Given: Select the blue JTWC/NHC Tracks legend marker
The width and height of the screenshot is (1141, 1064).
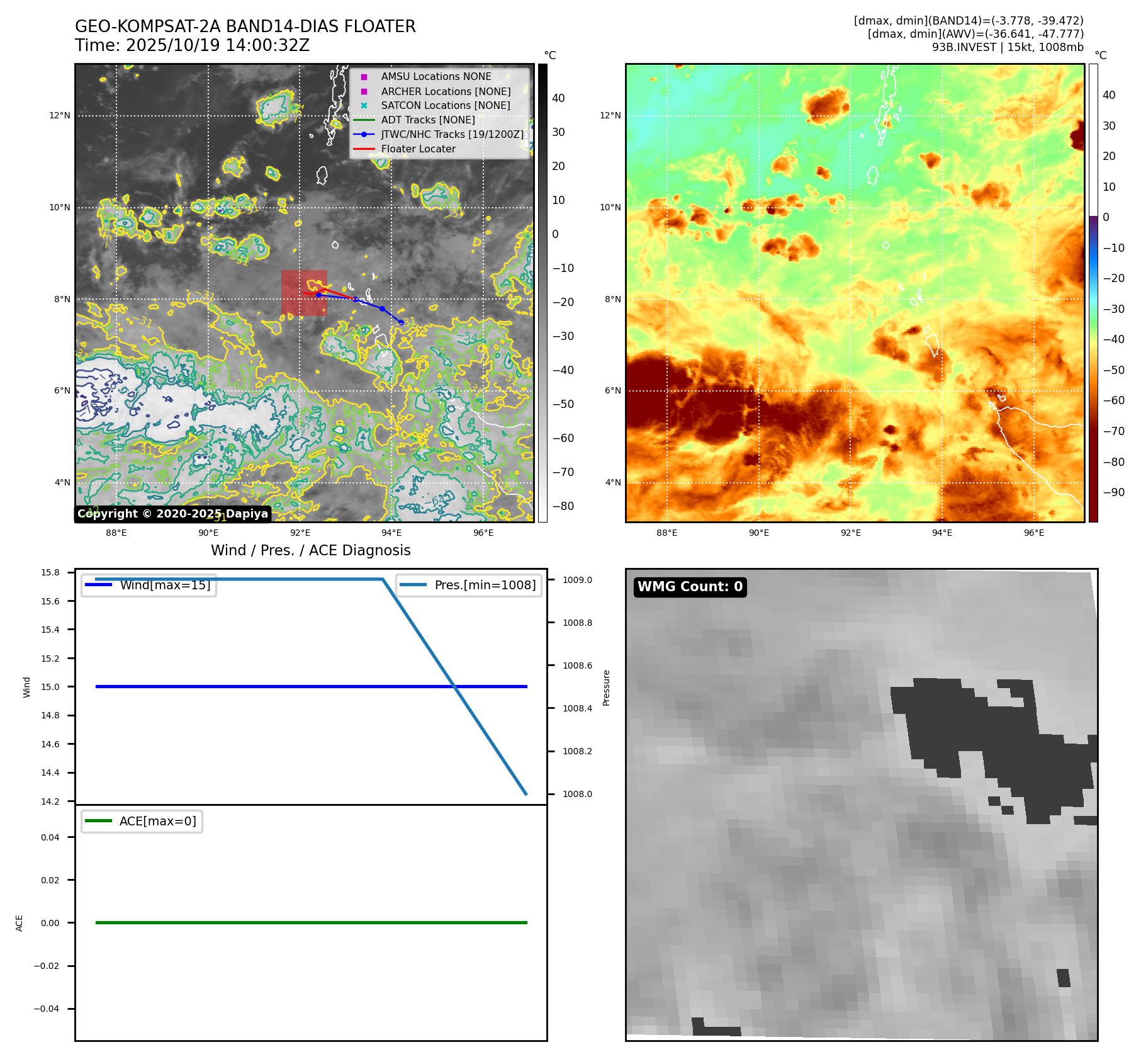Looking at the screenshot, I should (364, 135).
